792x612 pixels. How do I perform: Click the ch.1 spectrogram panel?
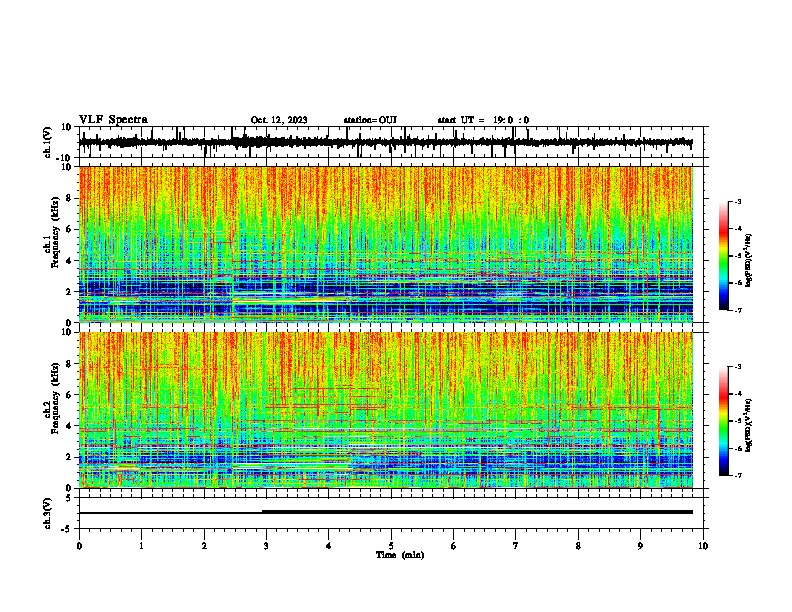385,244
